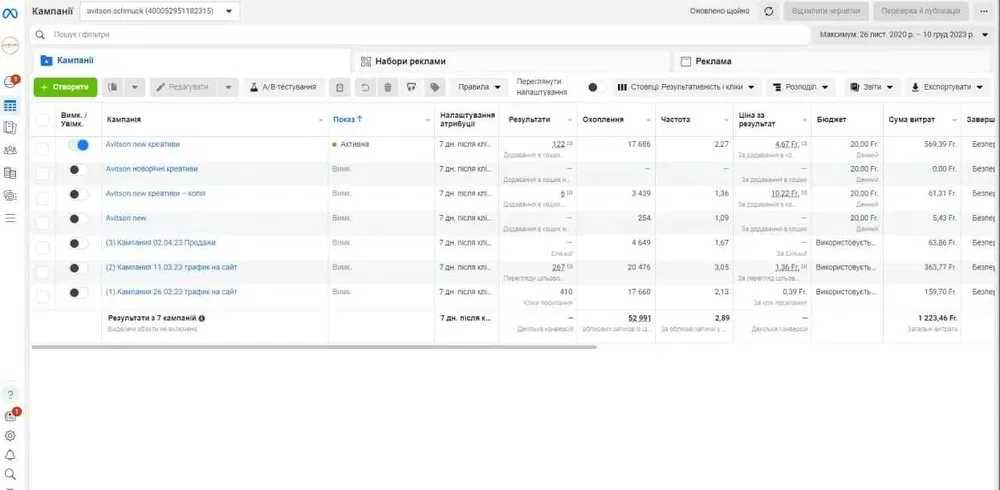The width and height of the screenshot is (1000, 490).
Task: Tick checkbox for (2) Кампания 11.03.23 row
Action: [x=42, y=272]
